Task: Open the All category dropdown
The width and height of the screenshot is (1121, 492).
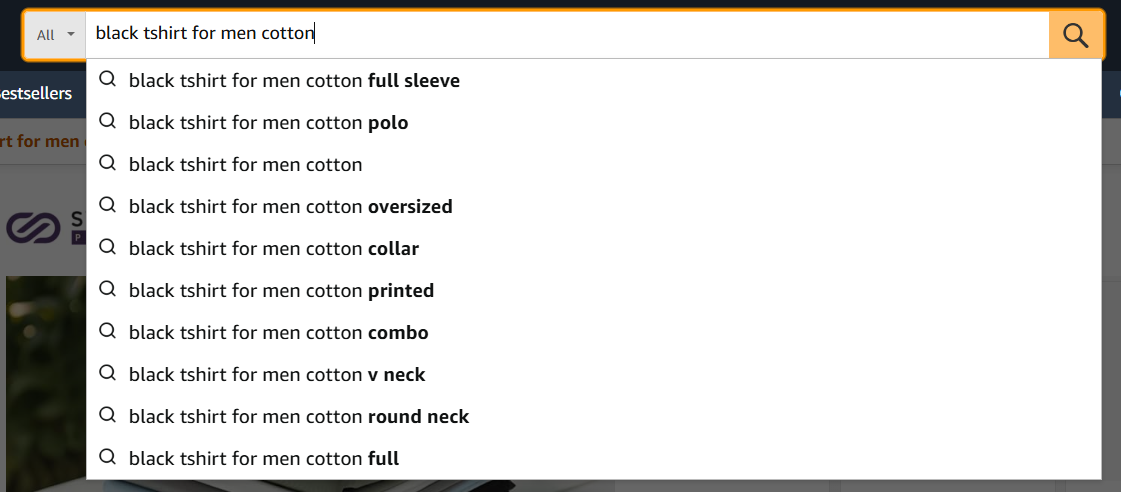Action: (x=55, y=34)
